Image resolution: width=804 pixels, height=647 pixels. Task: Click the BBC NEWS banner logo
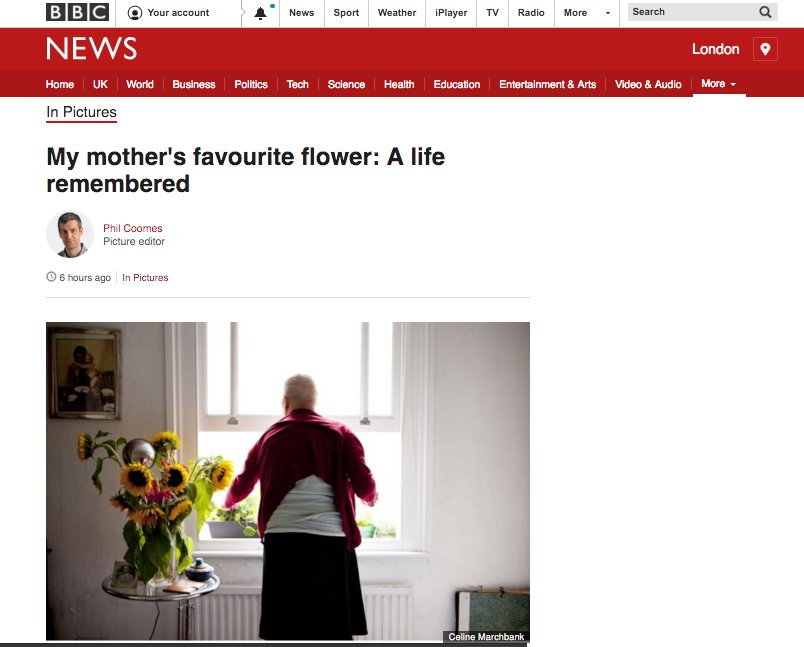coord(92,49)
